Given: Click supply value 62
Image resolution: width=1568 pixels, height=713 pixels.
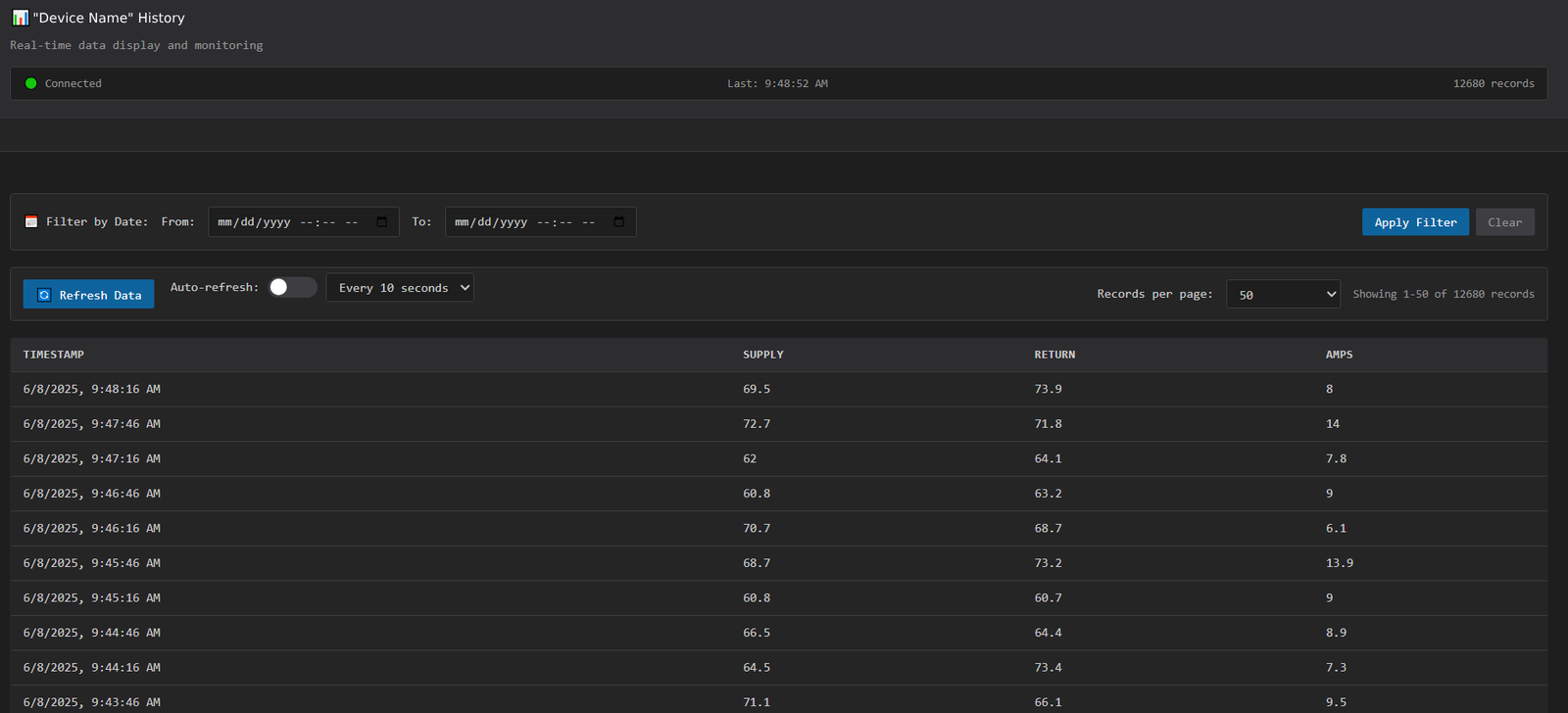Looking at the screenshot, I should (x=750, y=458).
